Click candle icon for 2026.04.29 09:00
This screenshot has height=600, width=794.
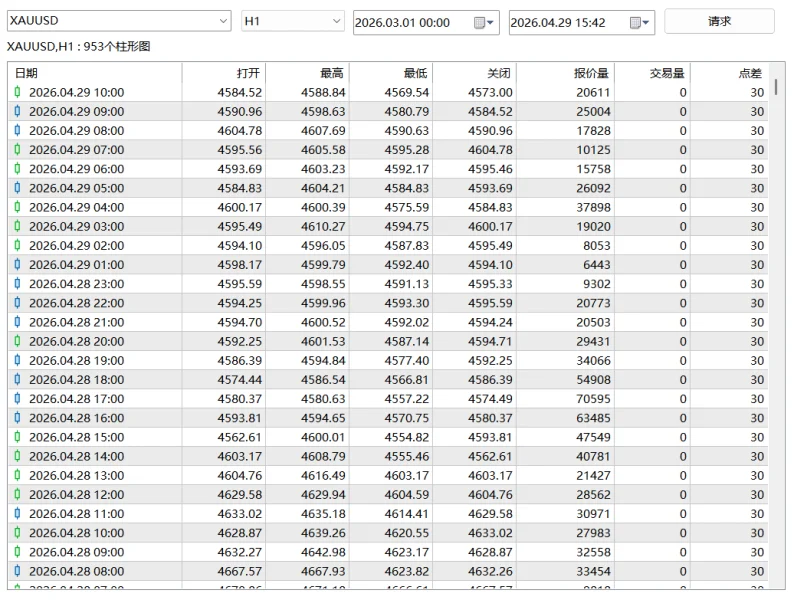point(17,111)
